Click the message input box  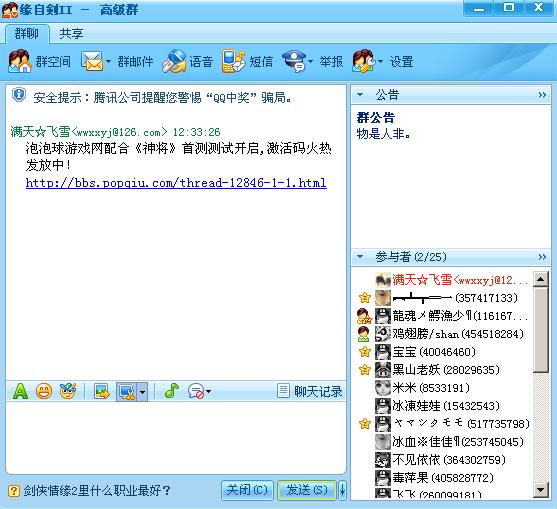[176, 438]
